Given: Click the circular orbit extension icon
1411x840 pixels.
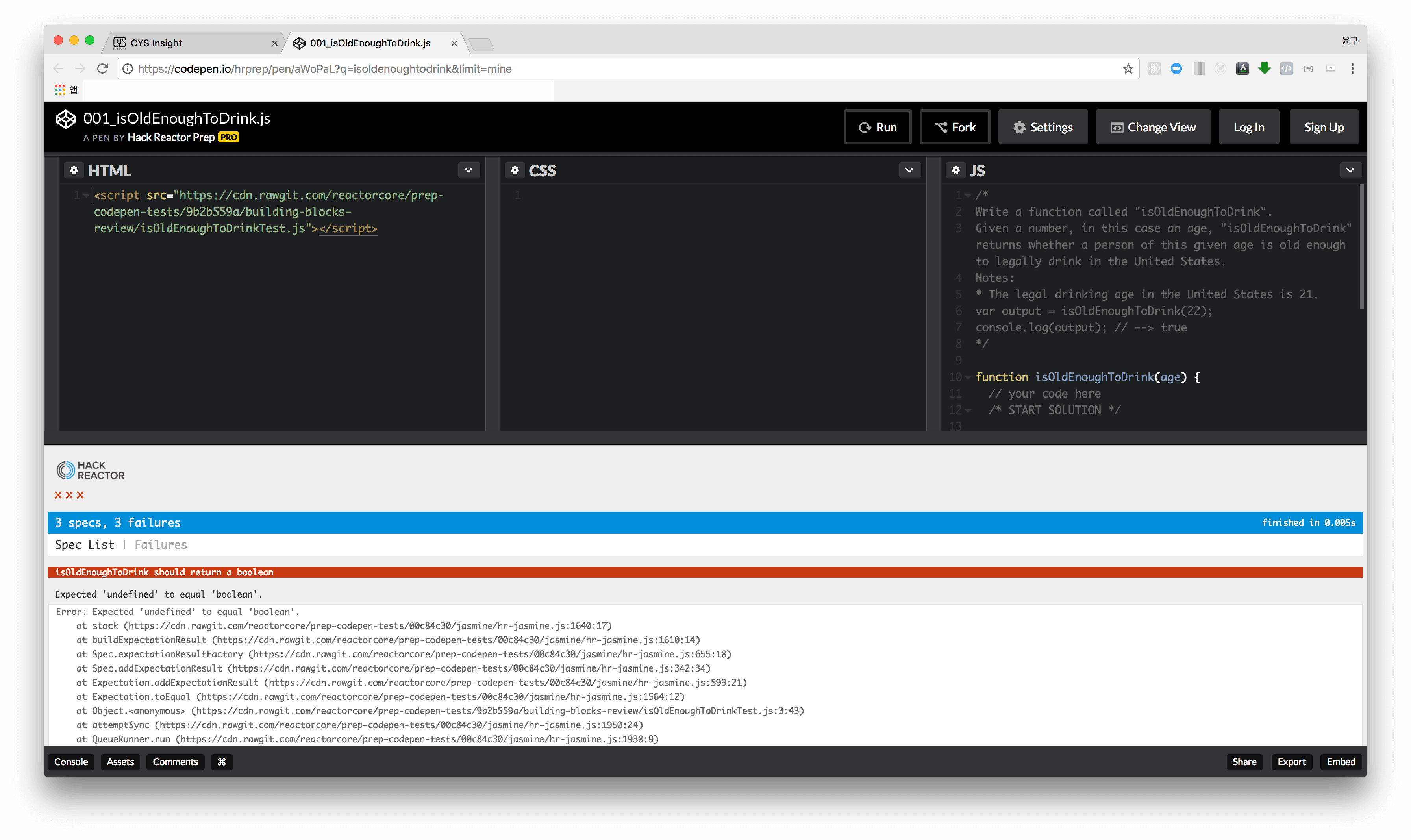Looking at the screenshot, I should tap(1220, 69).
